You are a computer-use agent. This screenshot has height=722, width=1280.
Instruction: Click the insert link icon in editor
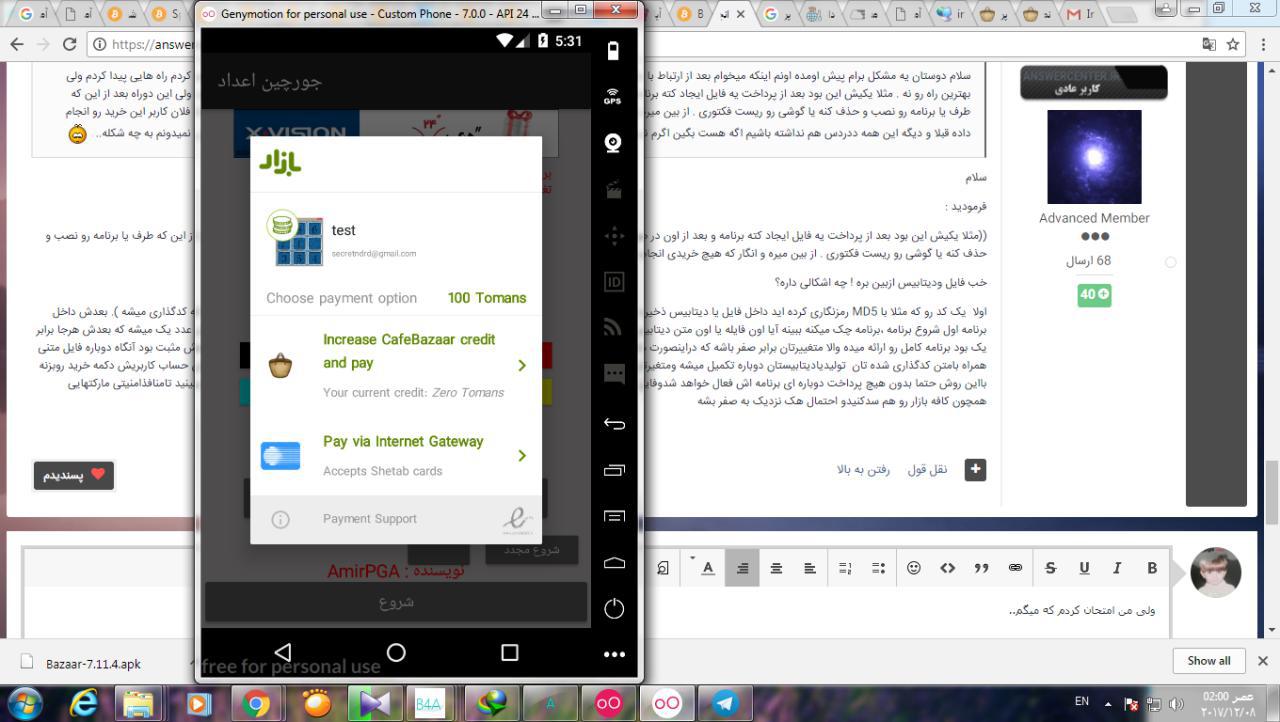(x=1015, y=568)
